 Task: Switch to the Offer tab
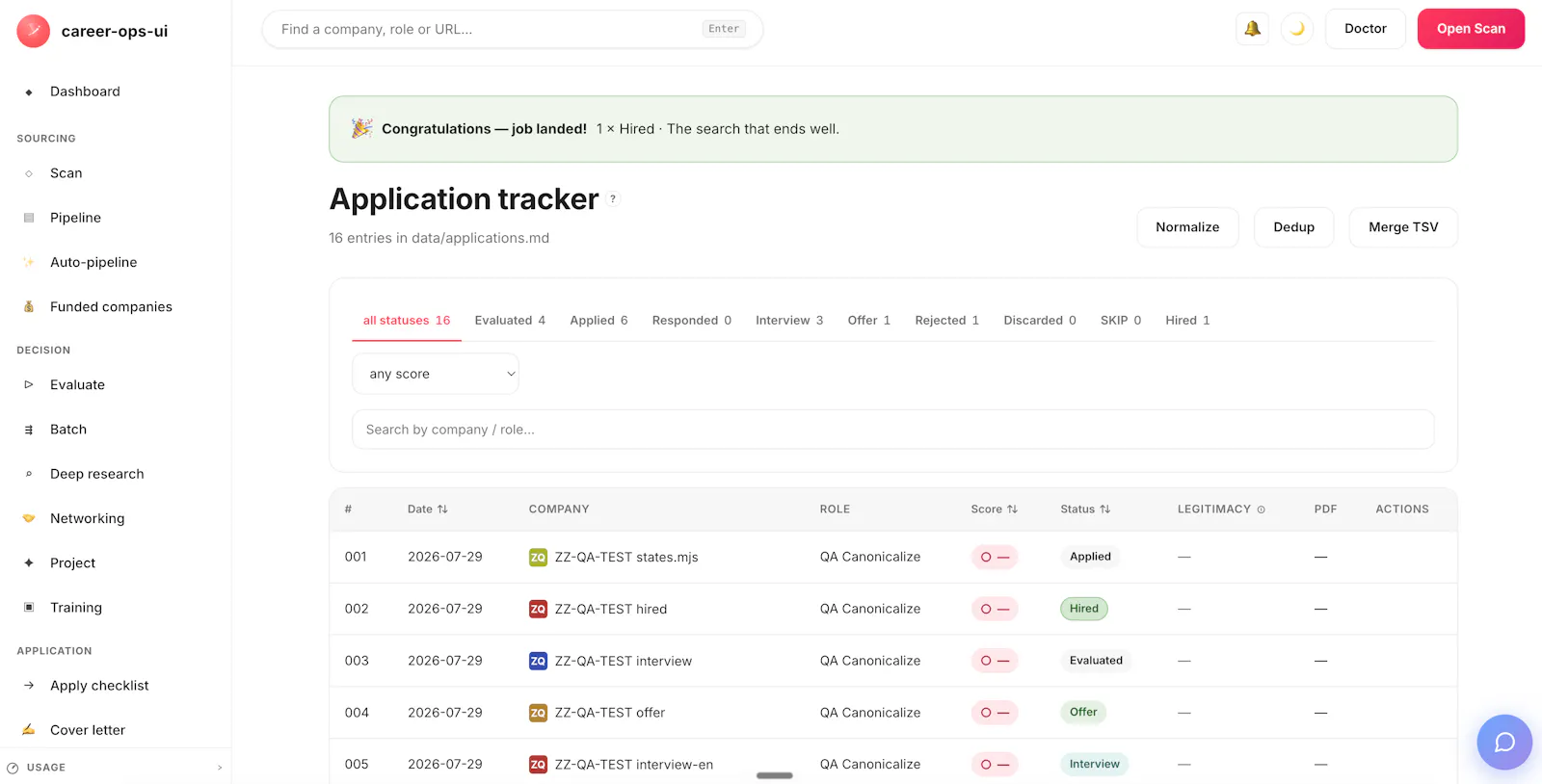coord(869,321)
